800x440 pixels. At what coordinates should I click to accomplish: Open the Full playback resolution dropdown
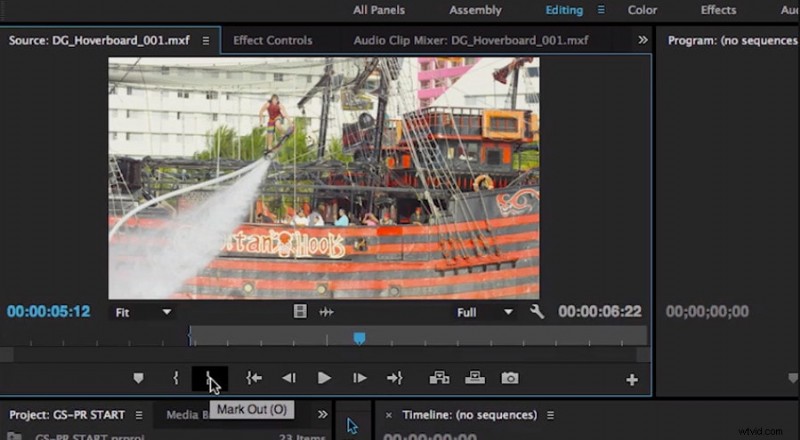485,312
